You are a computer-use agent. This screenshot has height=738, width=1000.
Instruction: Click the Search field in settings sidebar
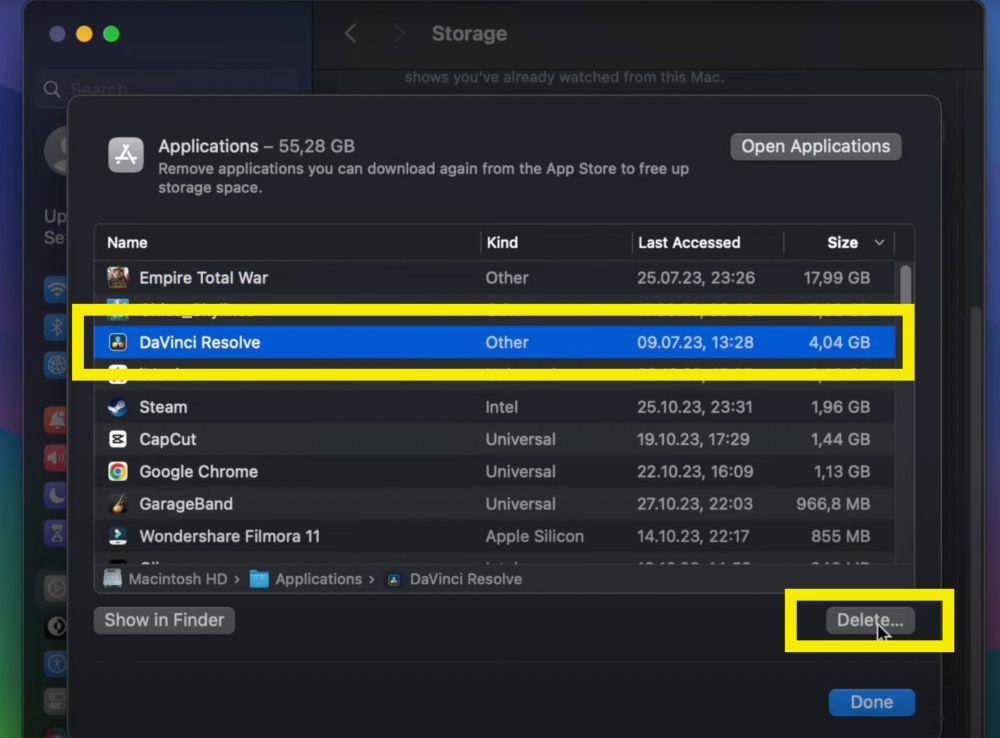pyautogui.click(x=168, y=89)
